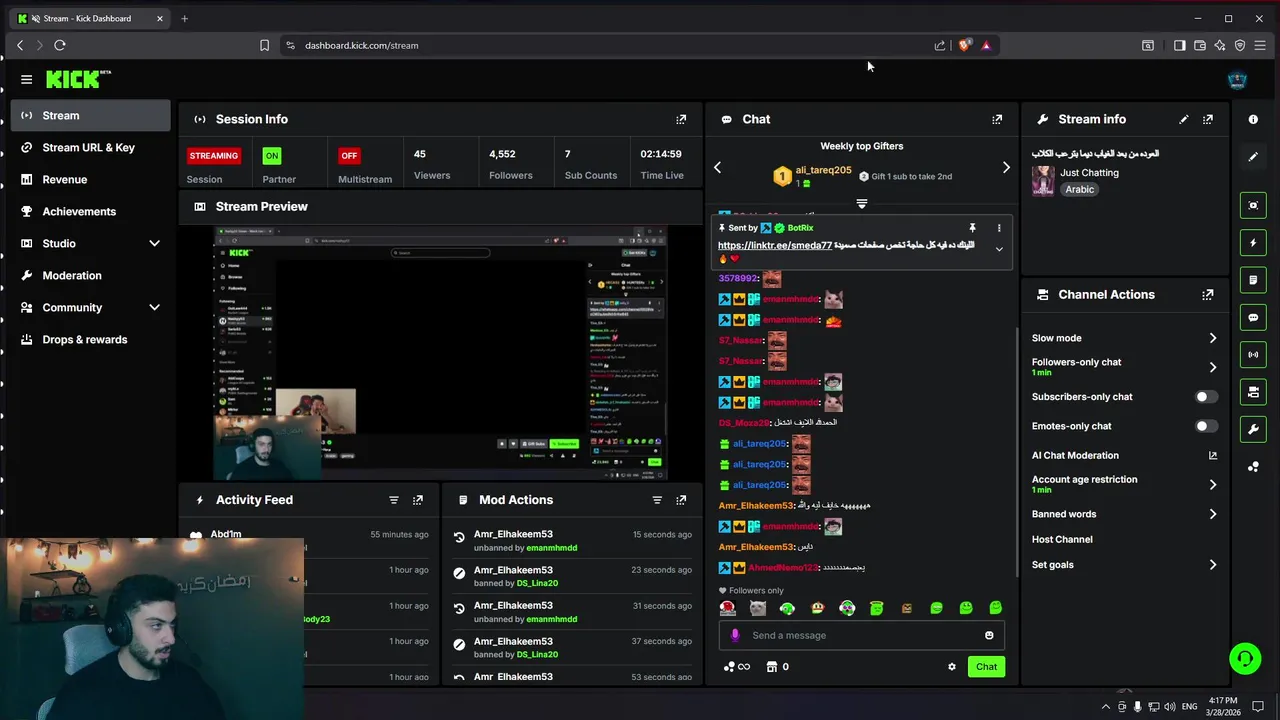Click the green support headset button
The height and width of the screenshot is (720, 1280).
point(1245,659)
